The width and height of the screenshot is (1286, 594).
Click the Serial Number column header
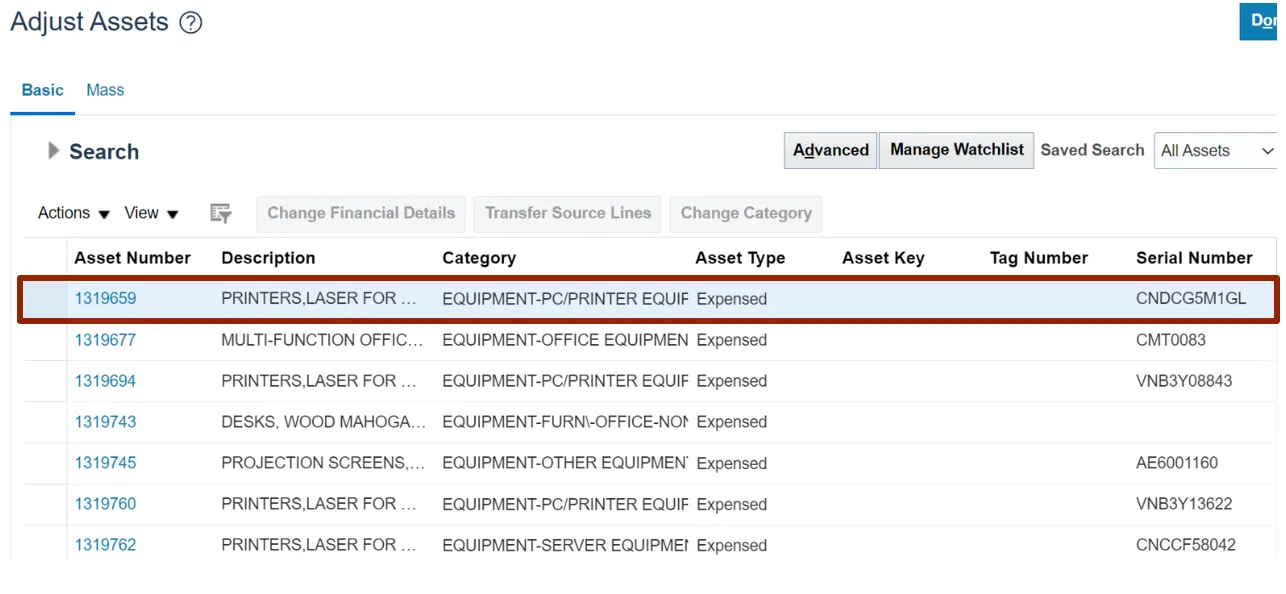(1194, 258)
